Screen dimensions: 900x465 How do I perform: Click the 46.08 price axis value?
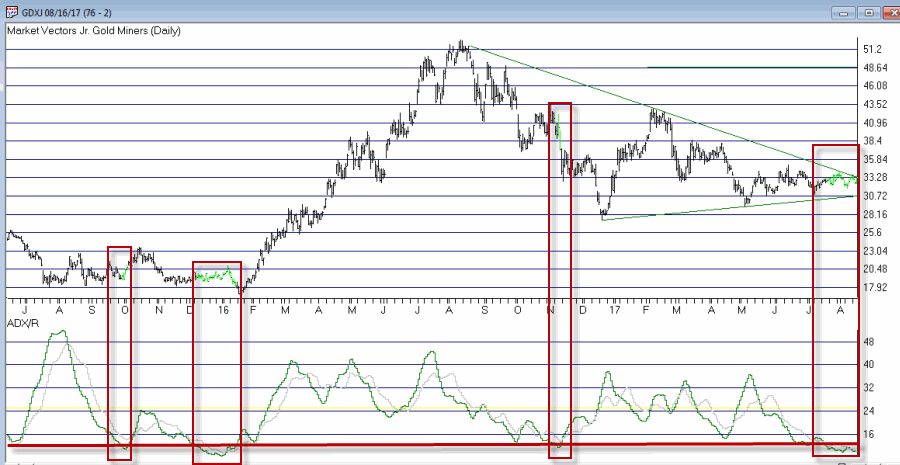click(875, 86)
